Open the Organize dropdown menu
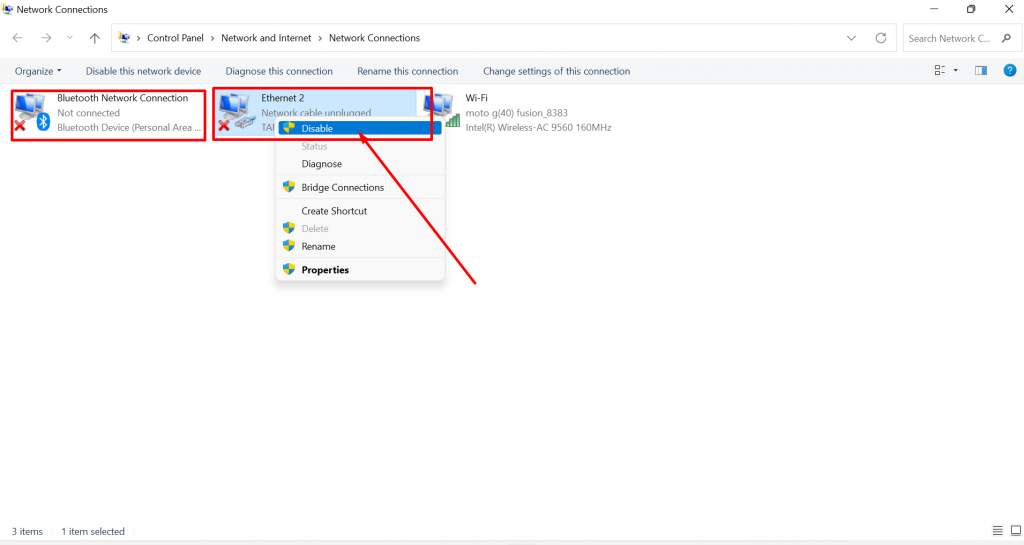The image size is (1024, 545). tap(38, 71)
